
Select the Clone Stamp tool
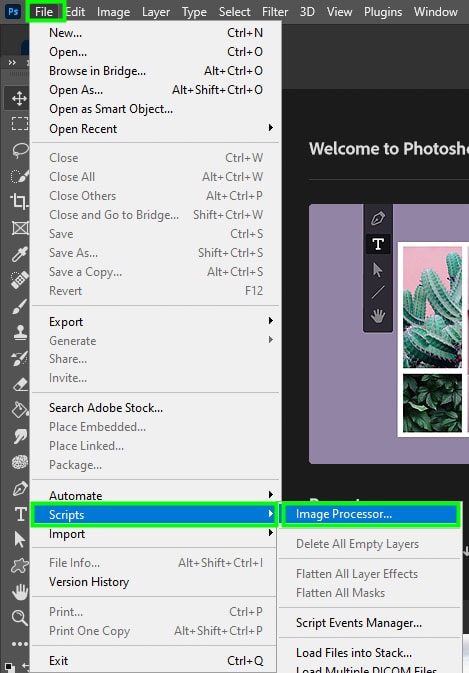(x=20, y=333)
